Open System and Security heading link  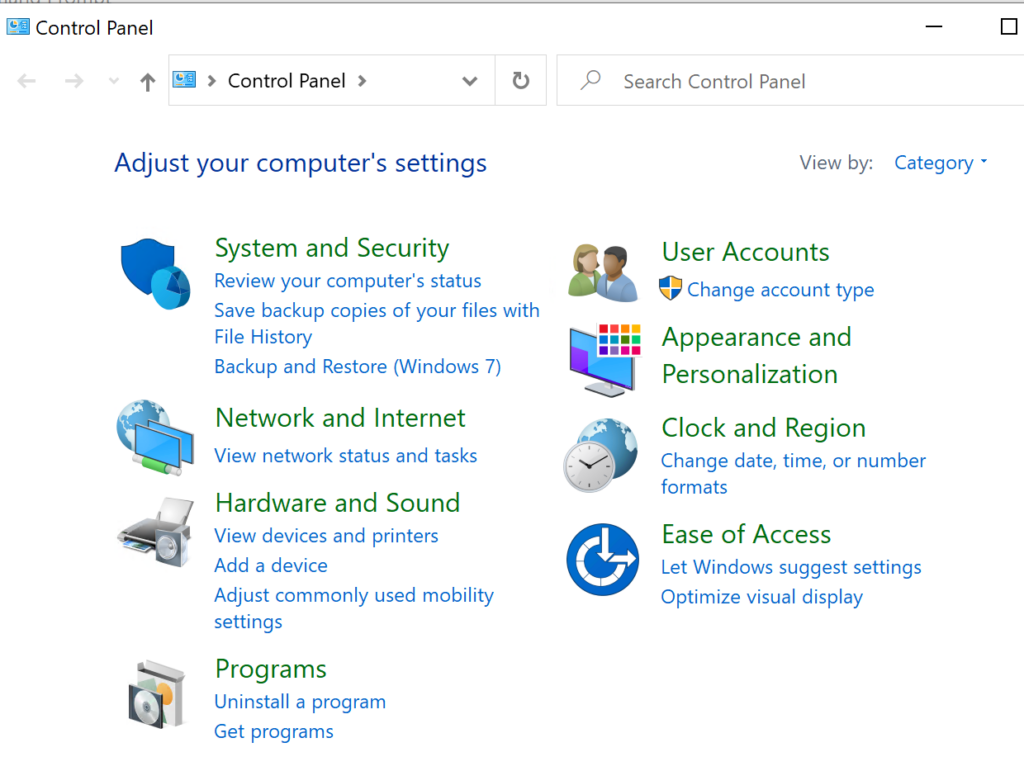coord(332,248)
